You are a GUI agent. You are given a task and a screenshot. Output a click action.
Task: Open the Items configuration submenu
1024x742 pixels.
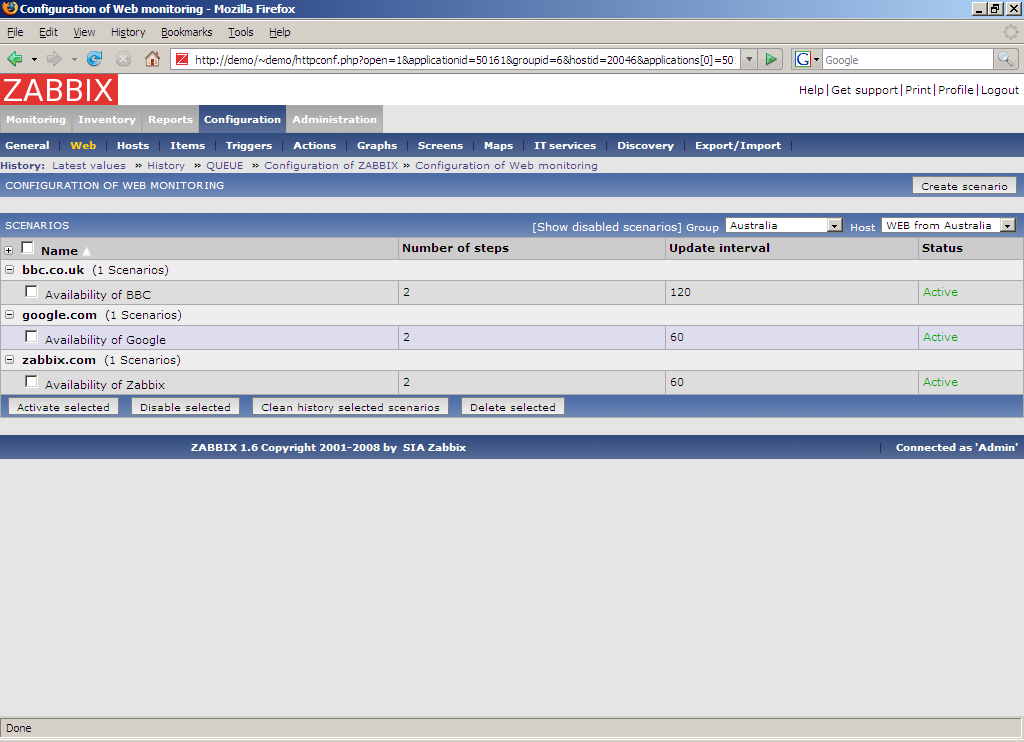[x=187, y=146]
